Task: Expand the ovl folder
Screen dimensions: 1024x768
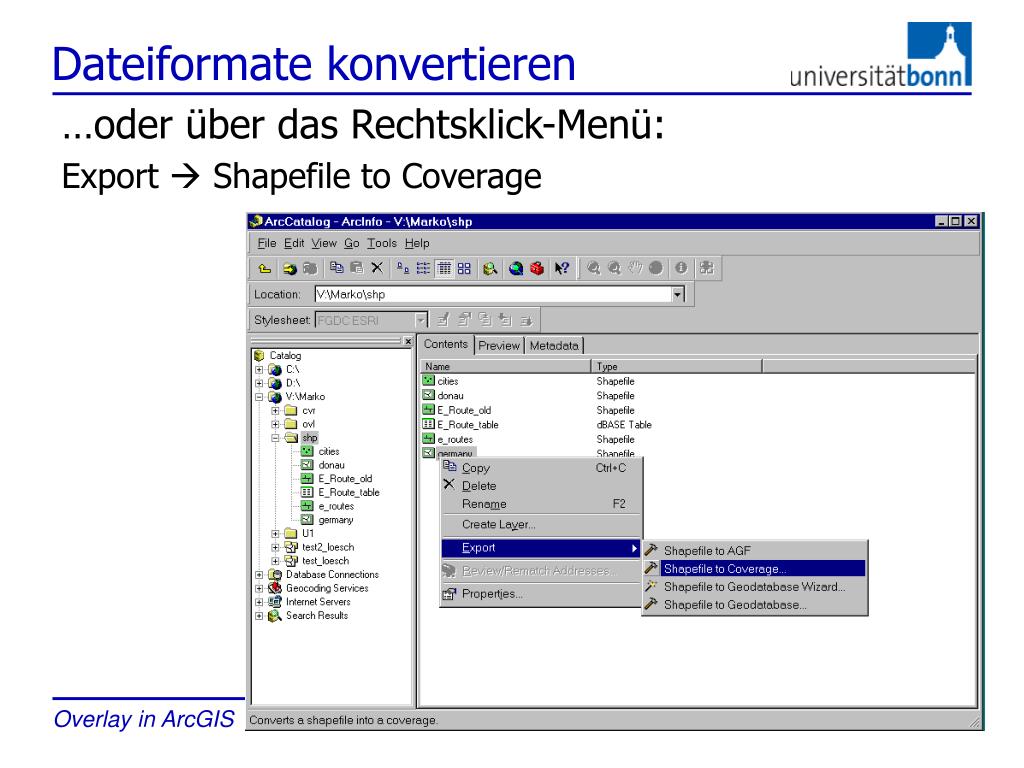Action: click(276, 424)
